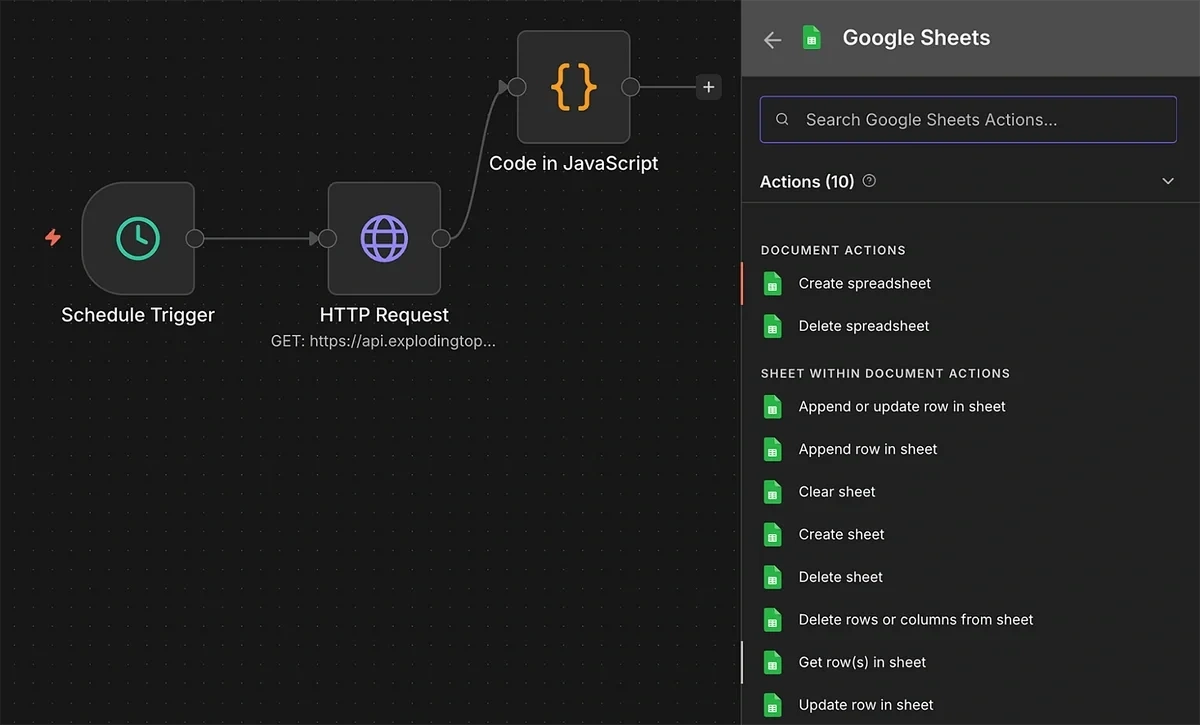
Task: Choose the Append row in sheet action
Action: (867, 449)
